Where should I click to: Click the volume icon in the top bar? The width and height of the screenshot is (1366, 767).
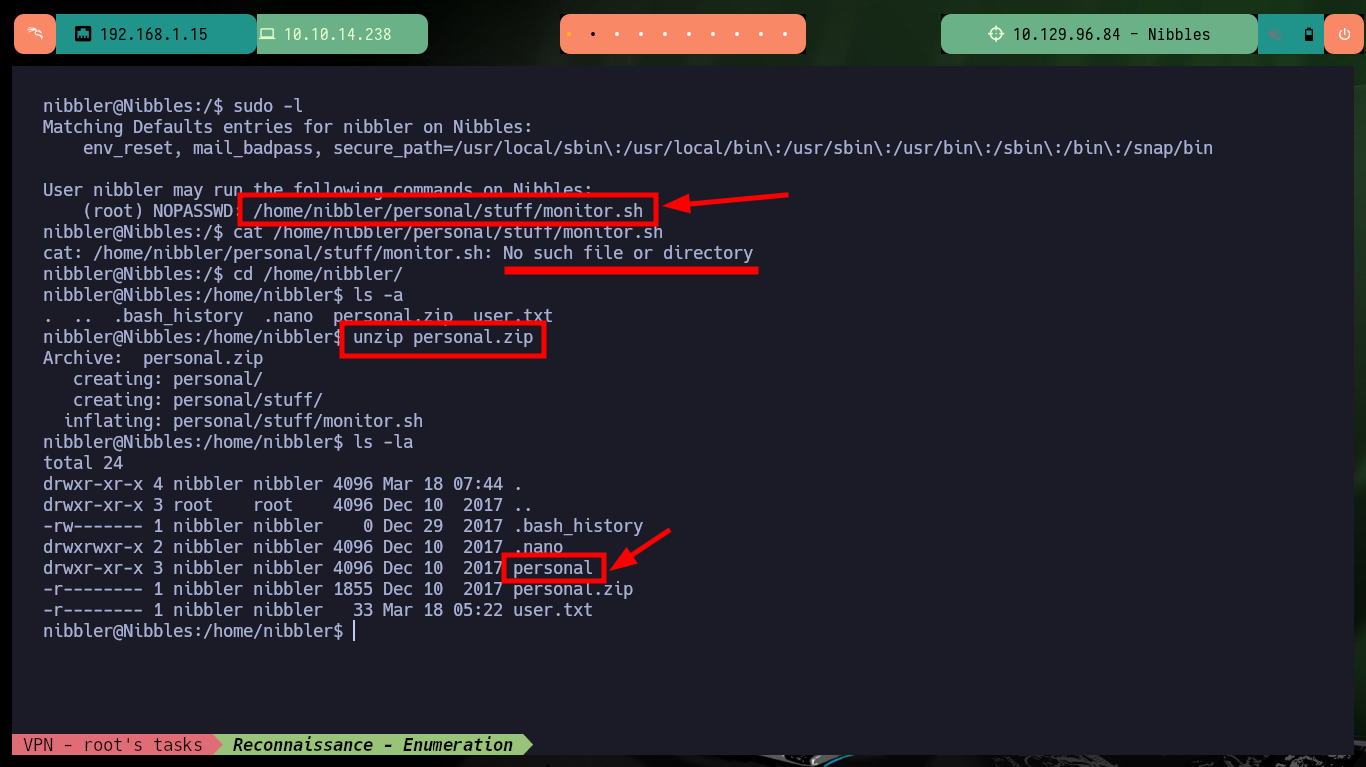1276,34
